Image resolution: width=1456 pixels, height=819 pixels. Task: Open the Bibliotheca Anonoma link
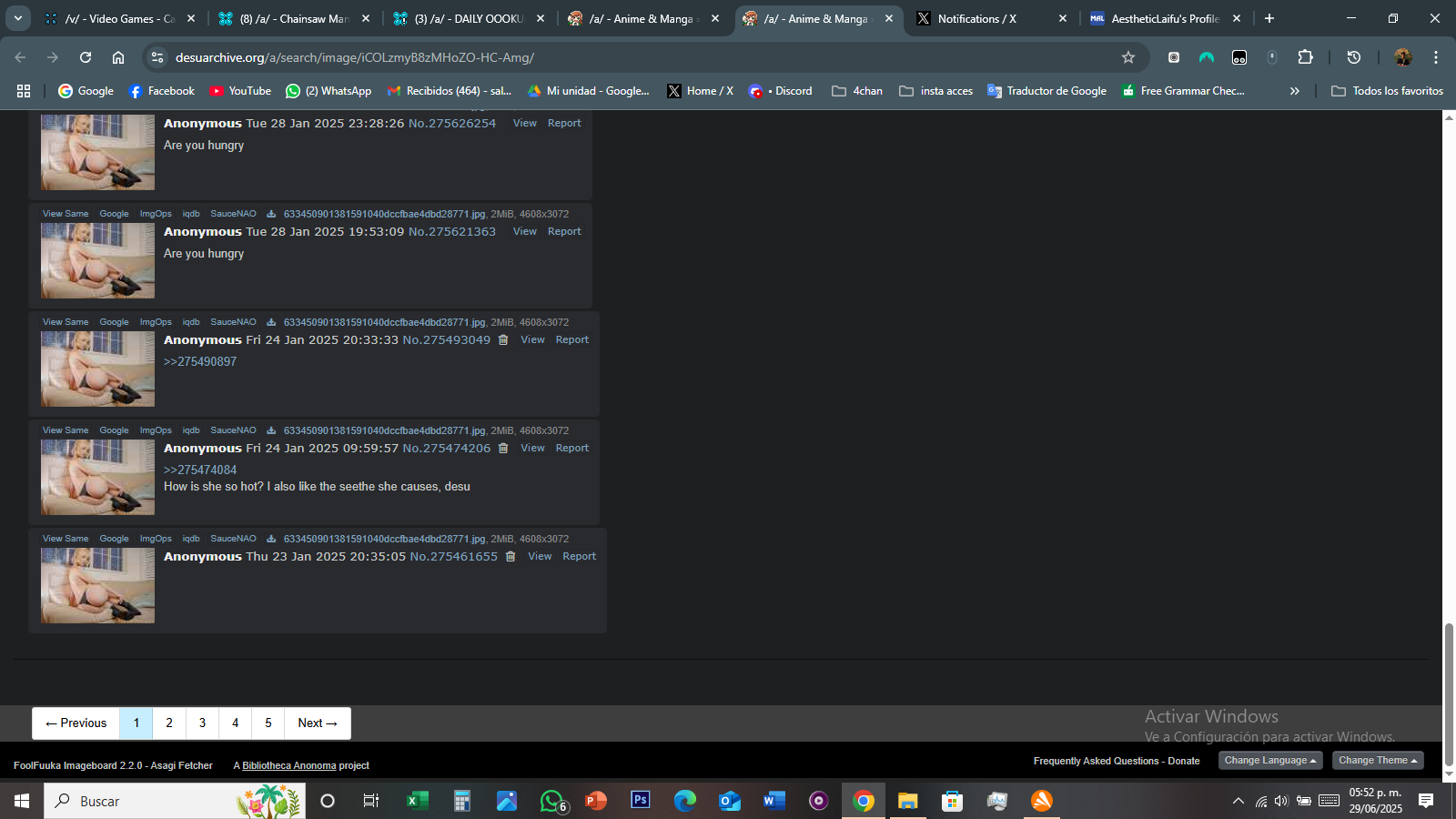click(x=289, y=766)
